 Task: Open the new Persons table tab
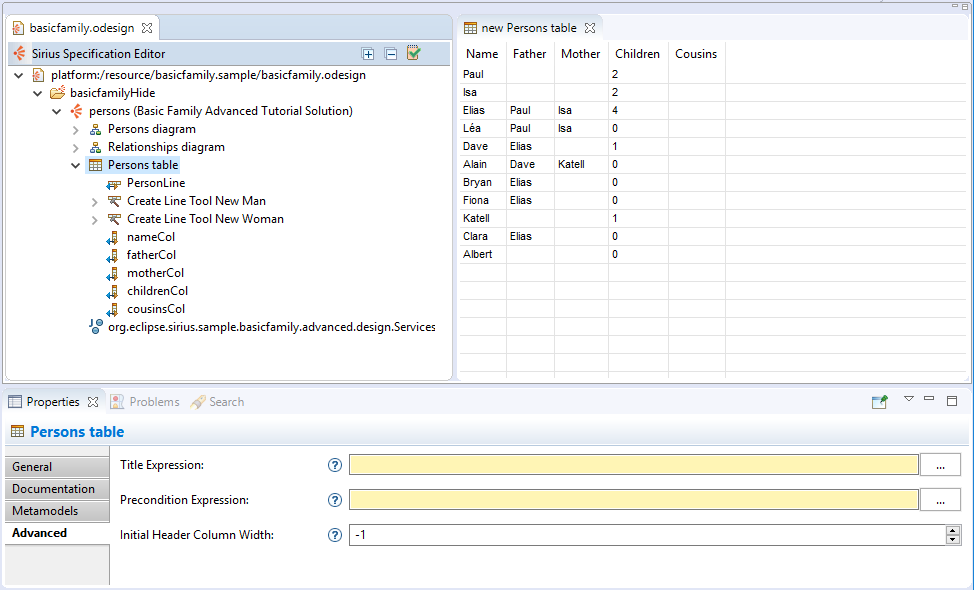click(x=528, y=28)
